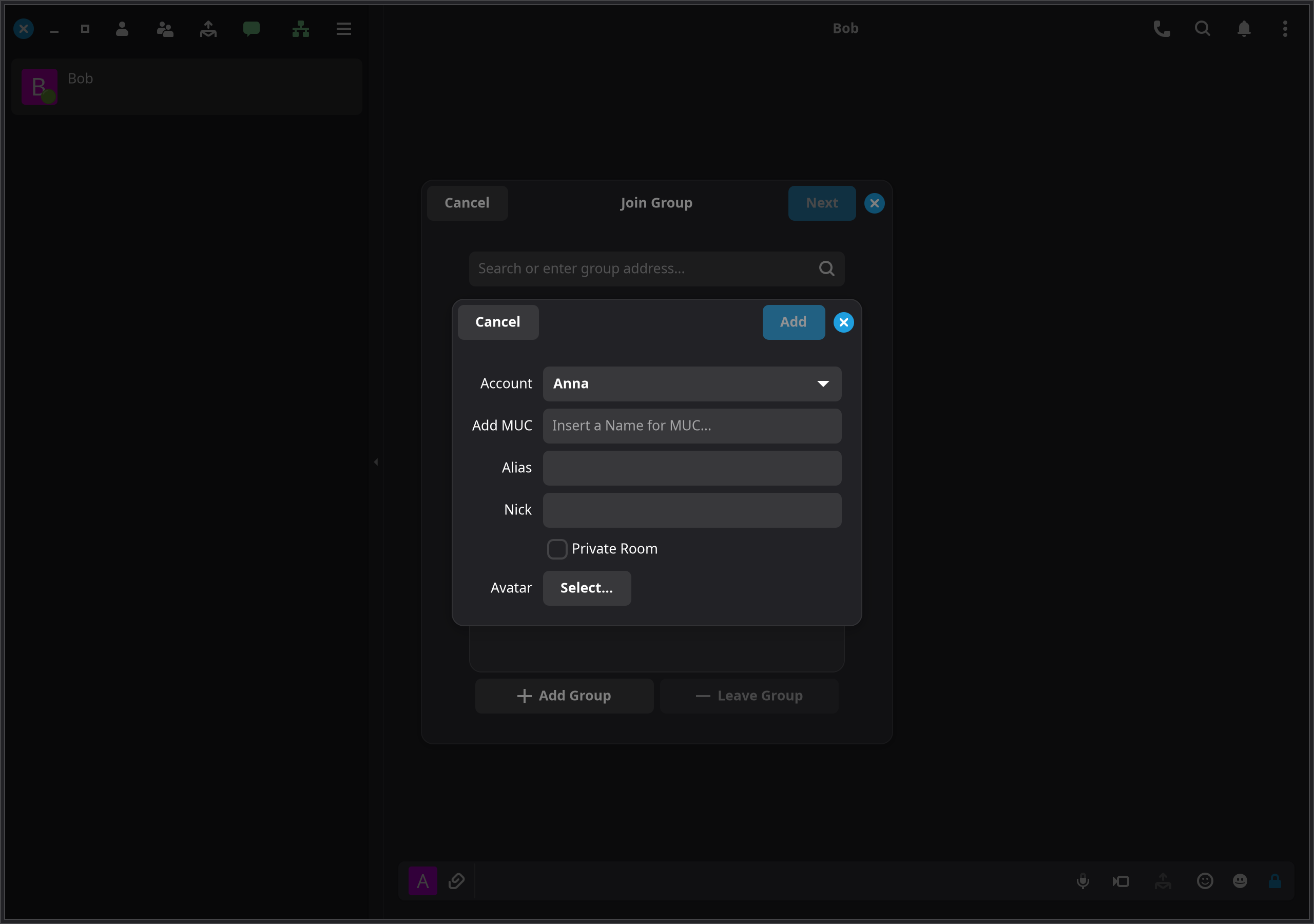Screen dimensions: 1314x924
Task: Click the microphone voice message icon
Action: pyautogui.click(x=1083, y=880)
